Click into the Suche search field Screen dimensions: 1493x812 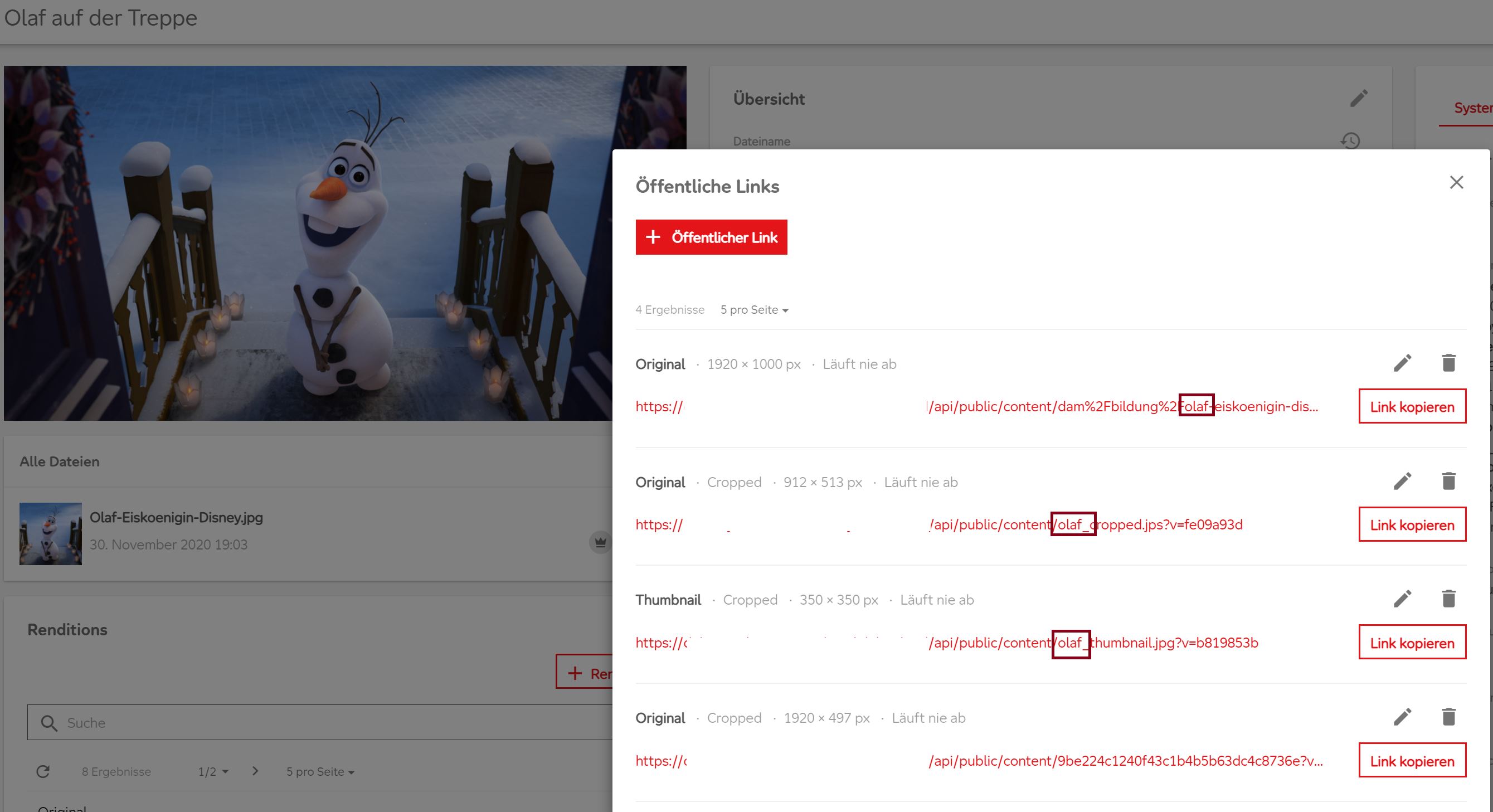tap(232, 723)
